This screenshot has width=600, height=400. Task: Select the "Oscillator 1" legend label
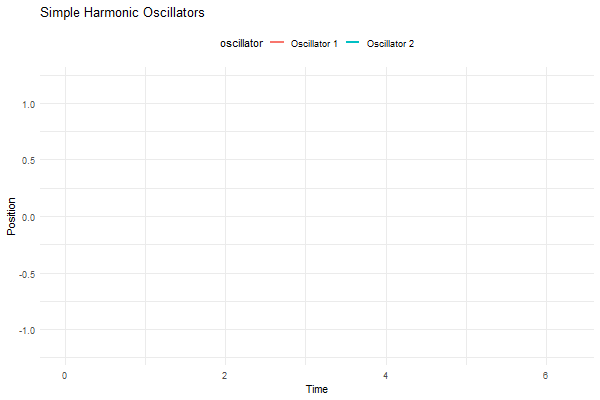click(315, 44)
